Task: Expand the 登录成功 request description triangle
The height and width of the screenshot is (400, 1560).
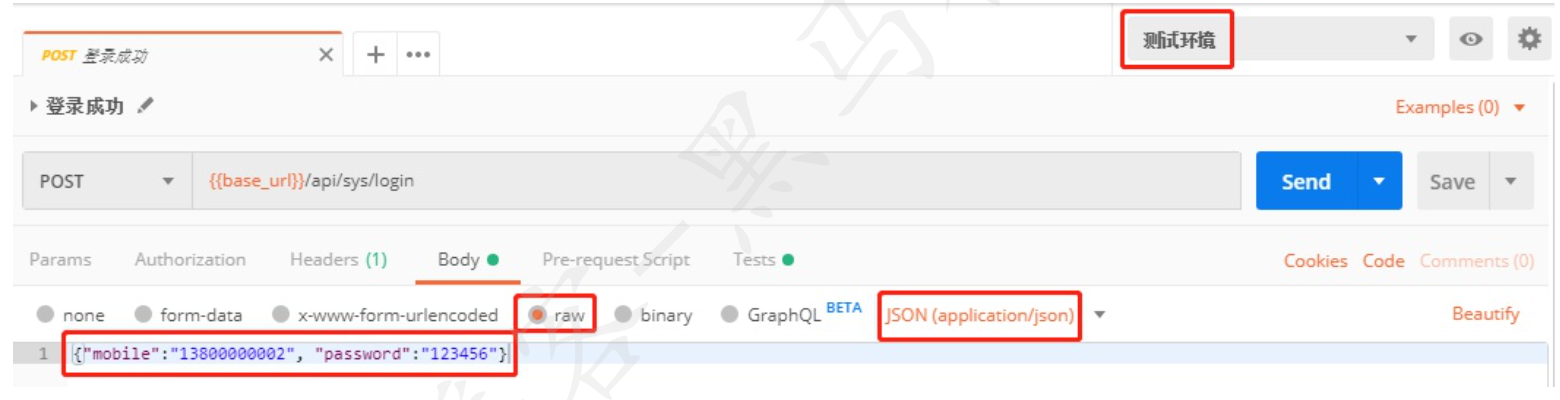Action: tap(36, 106)
